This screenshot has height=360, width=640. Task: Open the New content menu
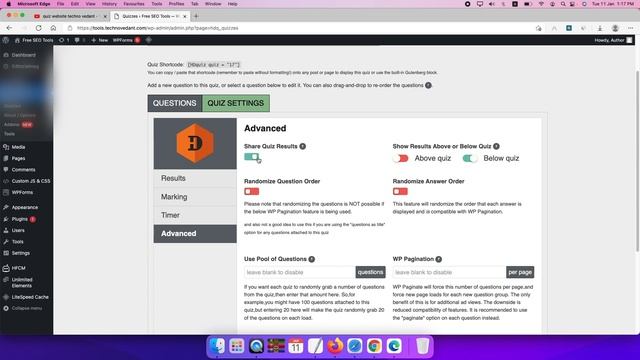pyautogui.click(x=100, y=40)
